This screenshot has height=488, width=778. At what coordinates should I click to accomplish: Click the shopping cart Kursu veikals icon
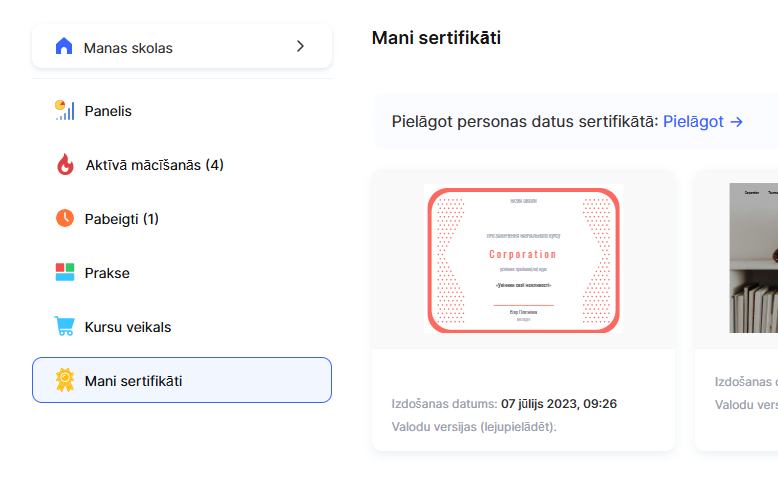[x=65, y=327]
